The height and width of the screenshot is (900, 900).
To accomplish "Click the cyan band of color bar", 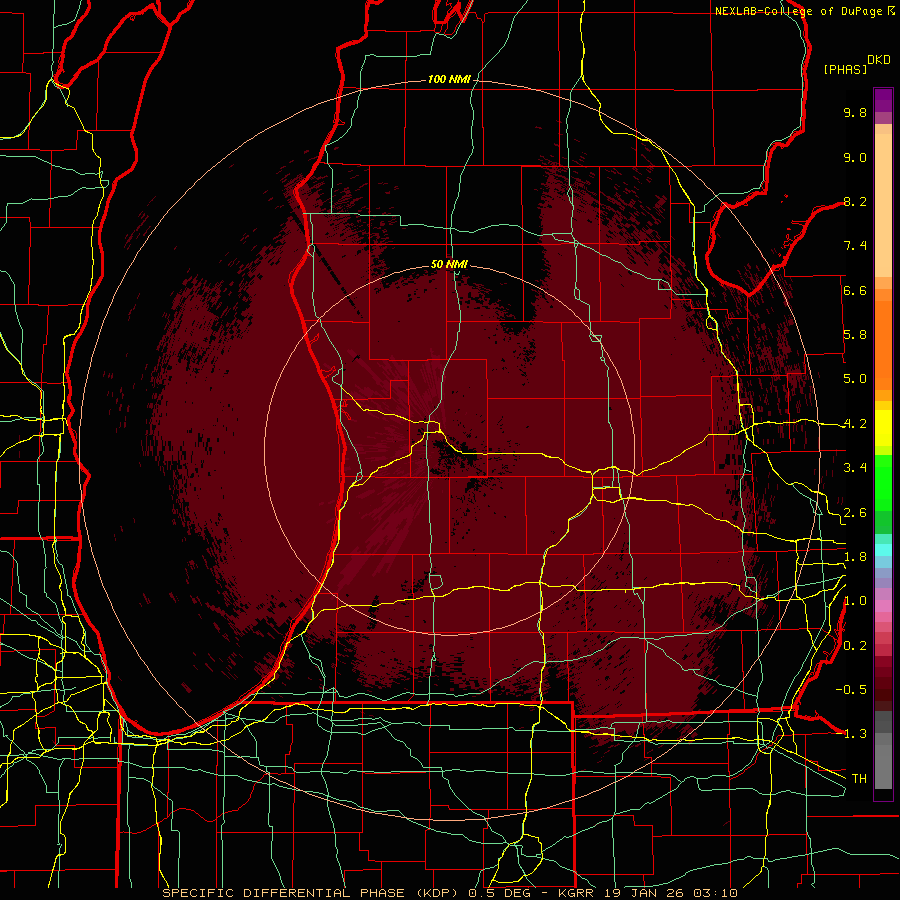I will point(883,550).
